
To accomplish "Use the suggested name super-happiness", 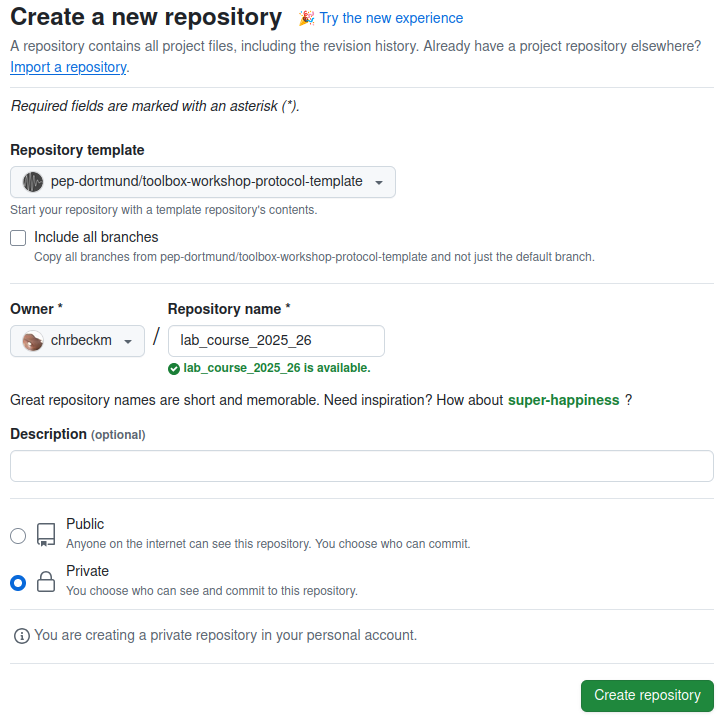I will point(563,400).
